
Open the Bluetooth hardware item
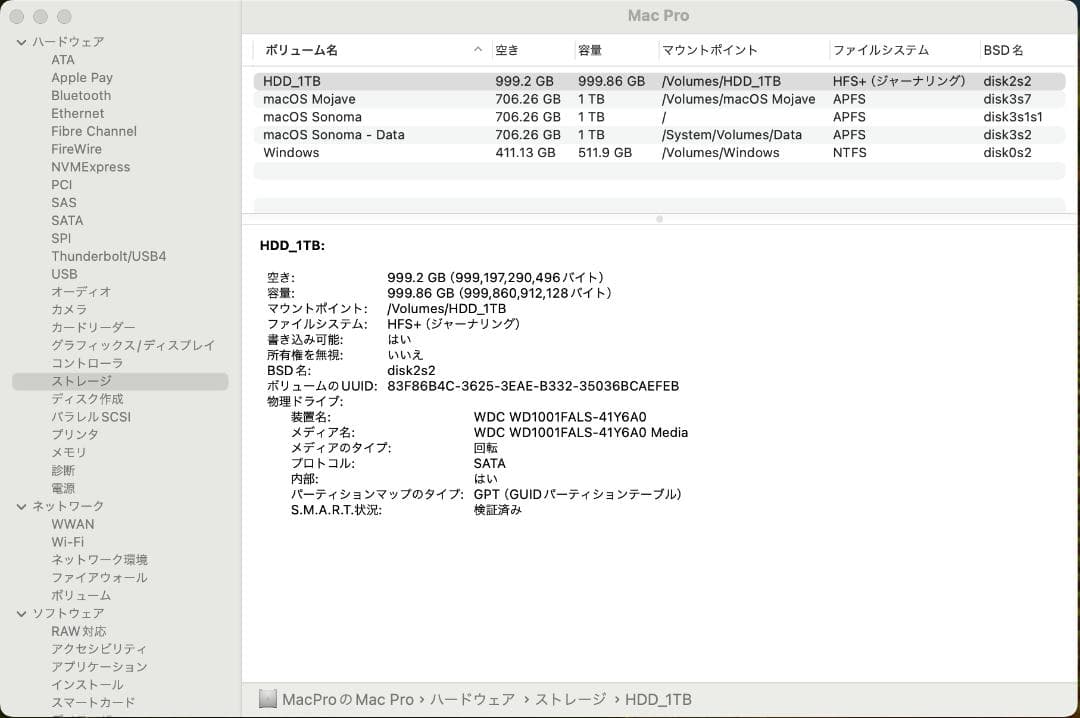click(x=81, y=96)
